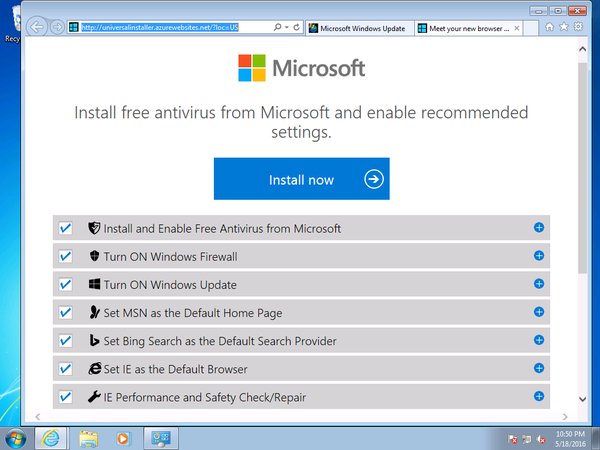Expand Windows Update row details
This screenshot has width=600, height=450.
coord(539,284)
